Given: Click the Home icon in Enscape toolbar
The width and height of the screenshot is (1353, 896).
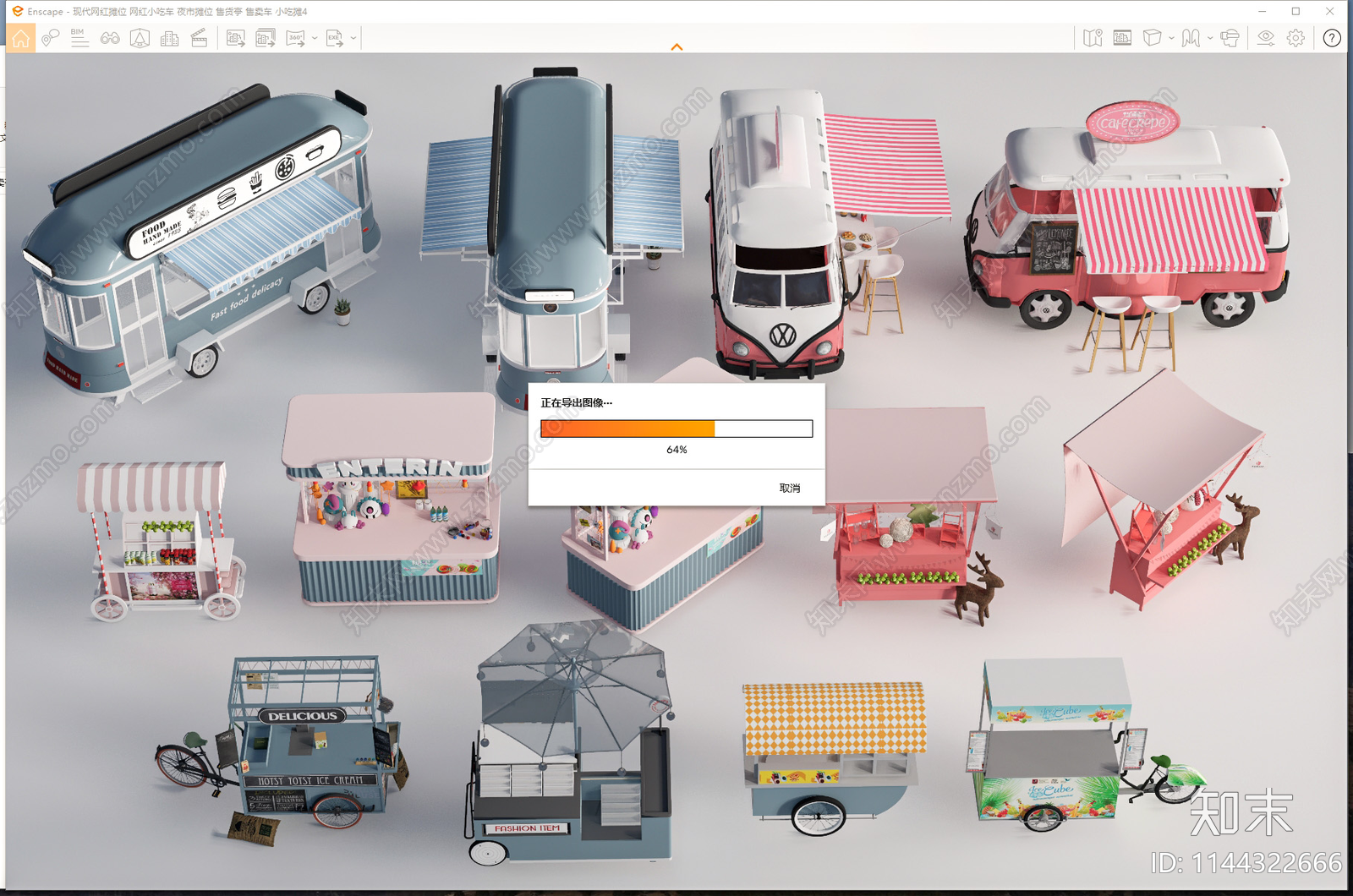Looking at the screenshot, I should click(x=20, y=38).
